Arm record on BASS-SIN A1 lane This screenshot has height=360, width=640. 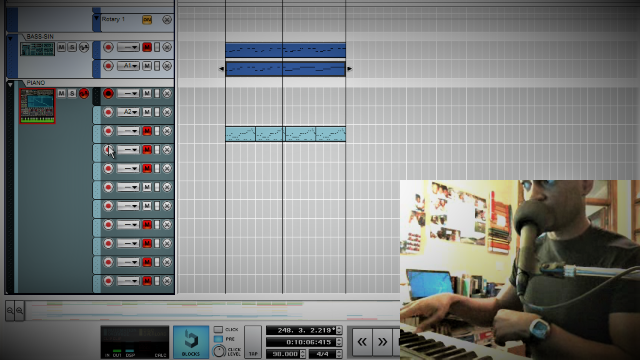tap(108, 66)
